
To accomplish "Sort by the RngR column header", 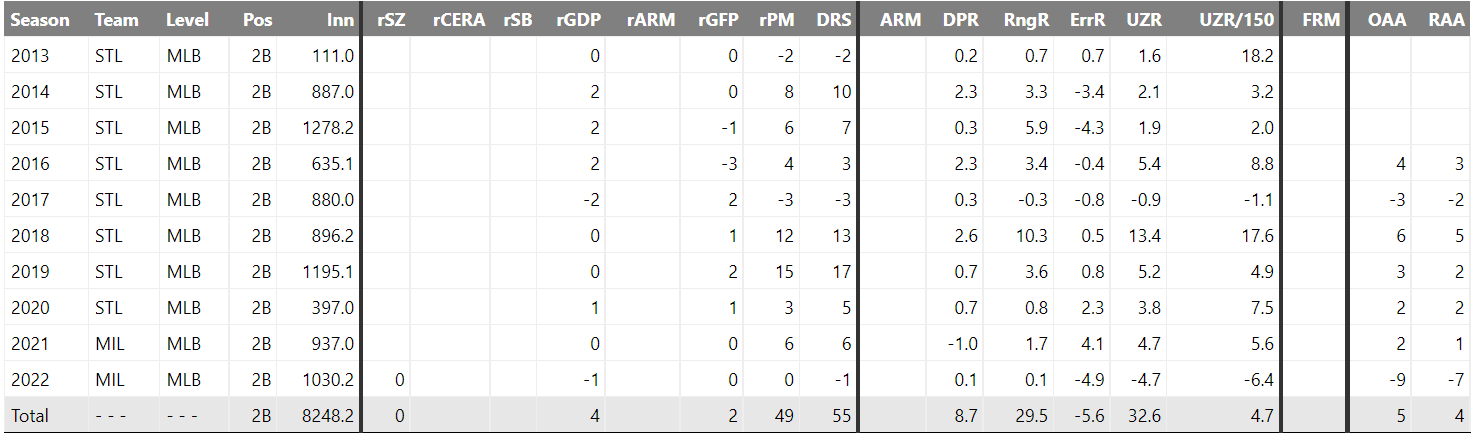I will [x=1027, y=20].
